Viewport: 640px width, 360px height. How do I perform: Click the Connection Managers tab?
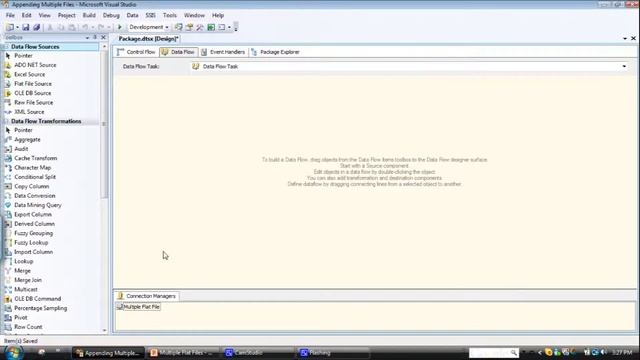tap(147, 296)
